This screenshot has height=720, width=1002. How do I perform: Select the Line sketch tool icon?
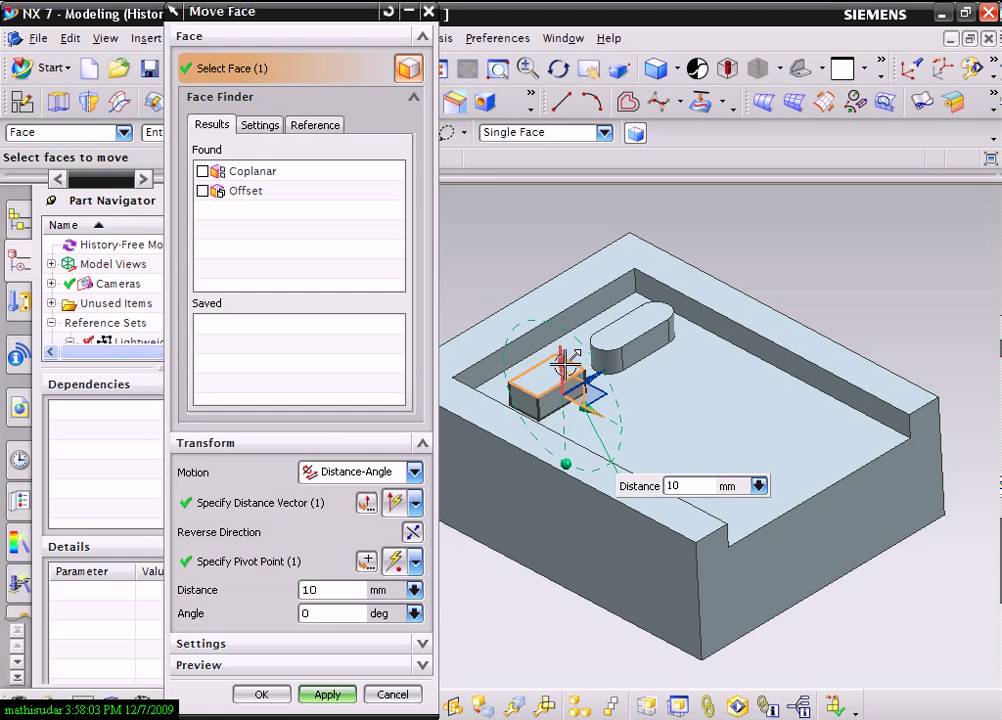click(x=561, y=102)
